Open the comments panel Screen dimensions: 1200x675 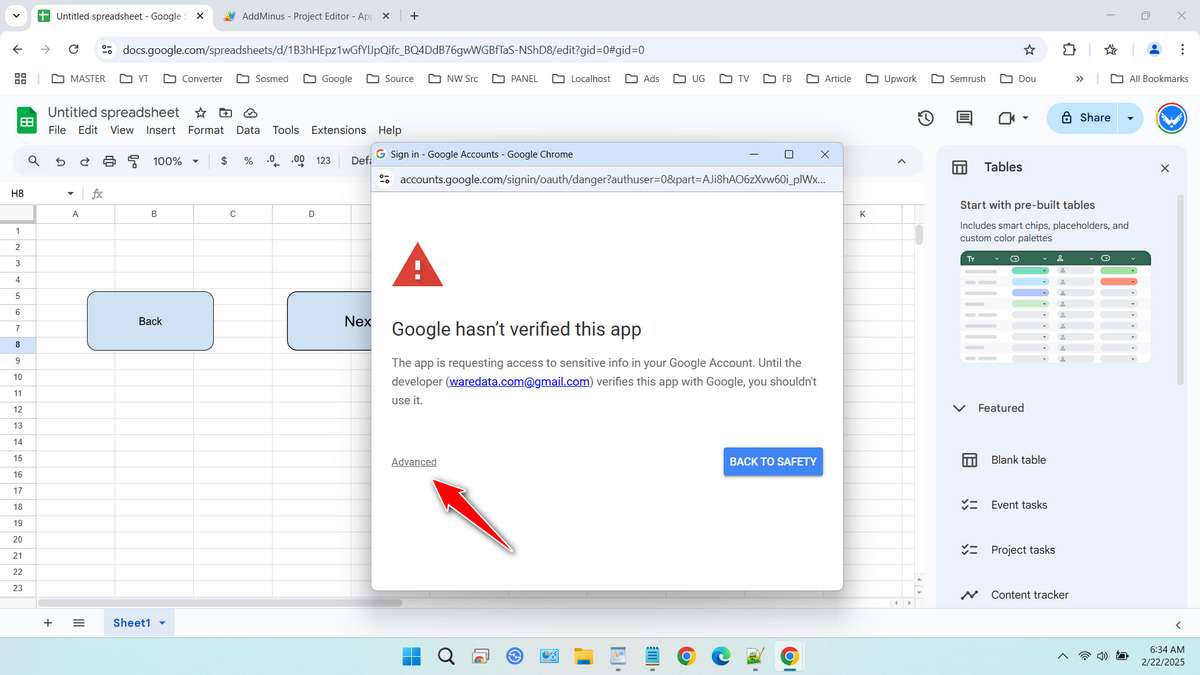pos(963,117)
